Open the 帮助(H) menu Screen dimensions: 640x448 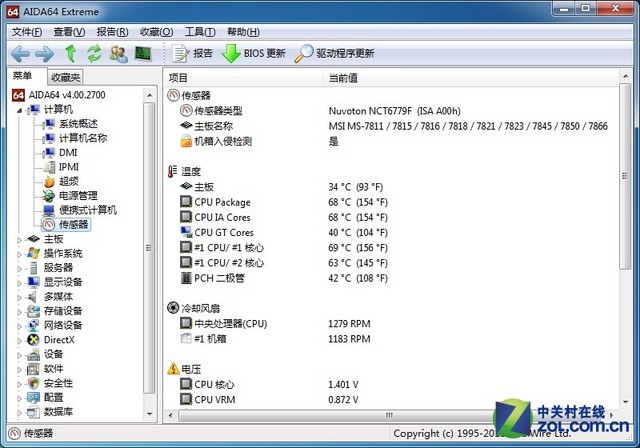click(x=243, y=32)
